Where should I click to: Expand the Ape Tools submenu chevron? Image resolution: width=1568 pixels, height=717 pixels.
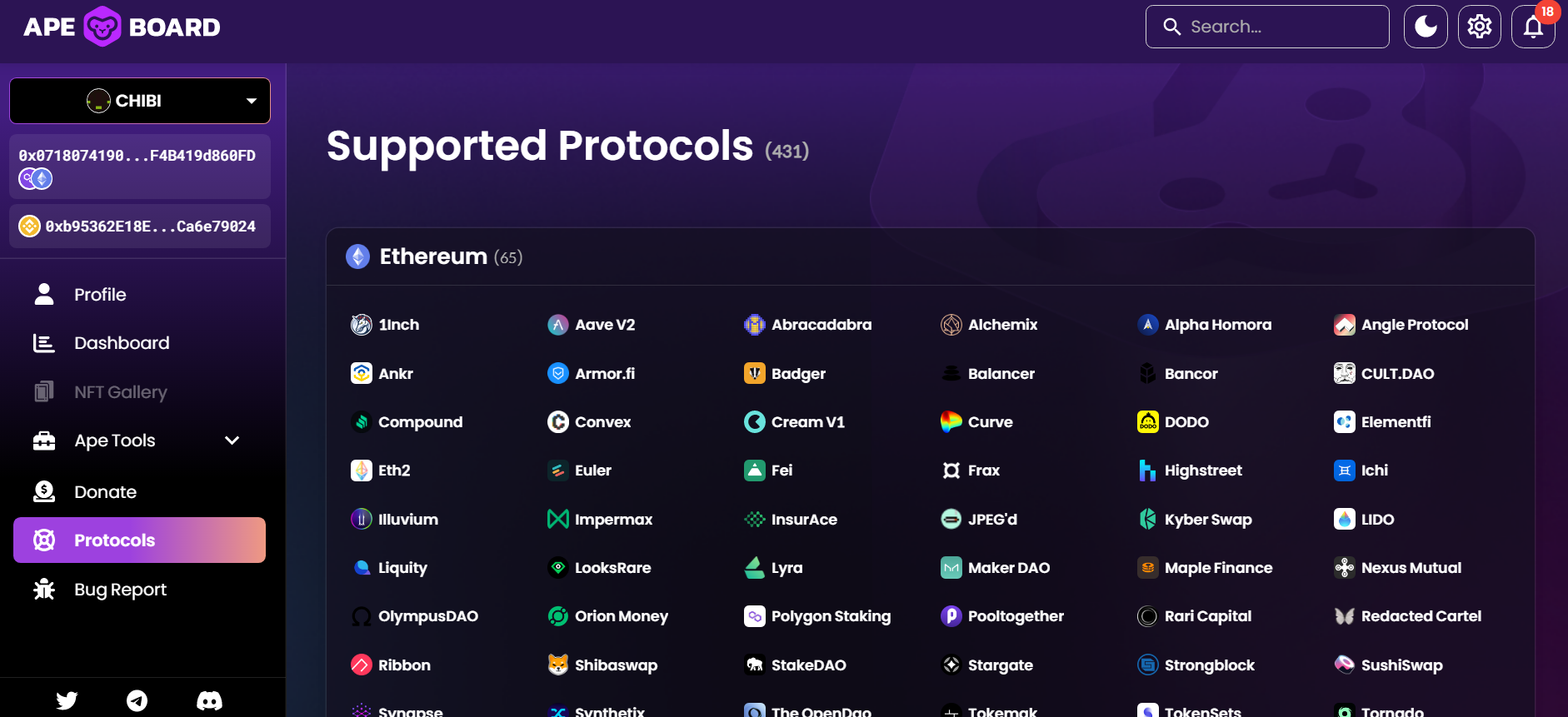[x=232, y=441]
